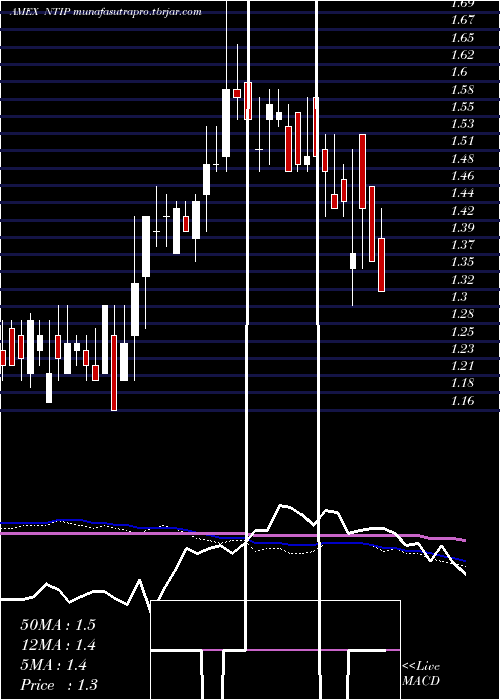Viewport: 500px width, 700px height.
Task: Select the 1.58 price axis value
Action: click(462, 89)
